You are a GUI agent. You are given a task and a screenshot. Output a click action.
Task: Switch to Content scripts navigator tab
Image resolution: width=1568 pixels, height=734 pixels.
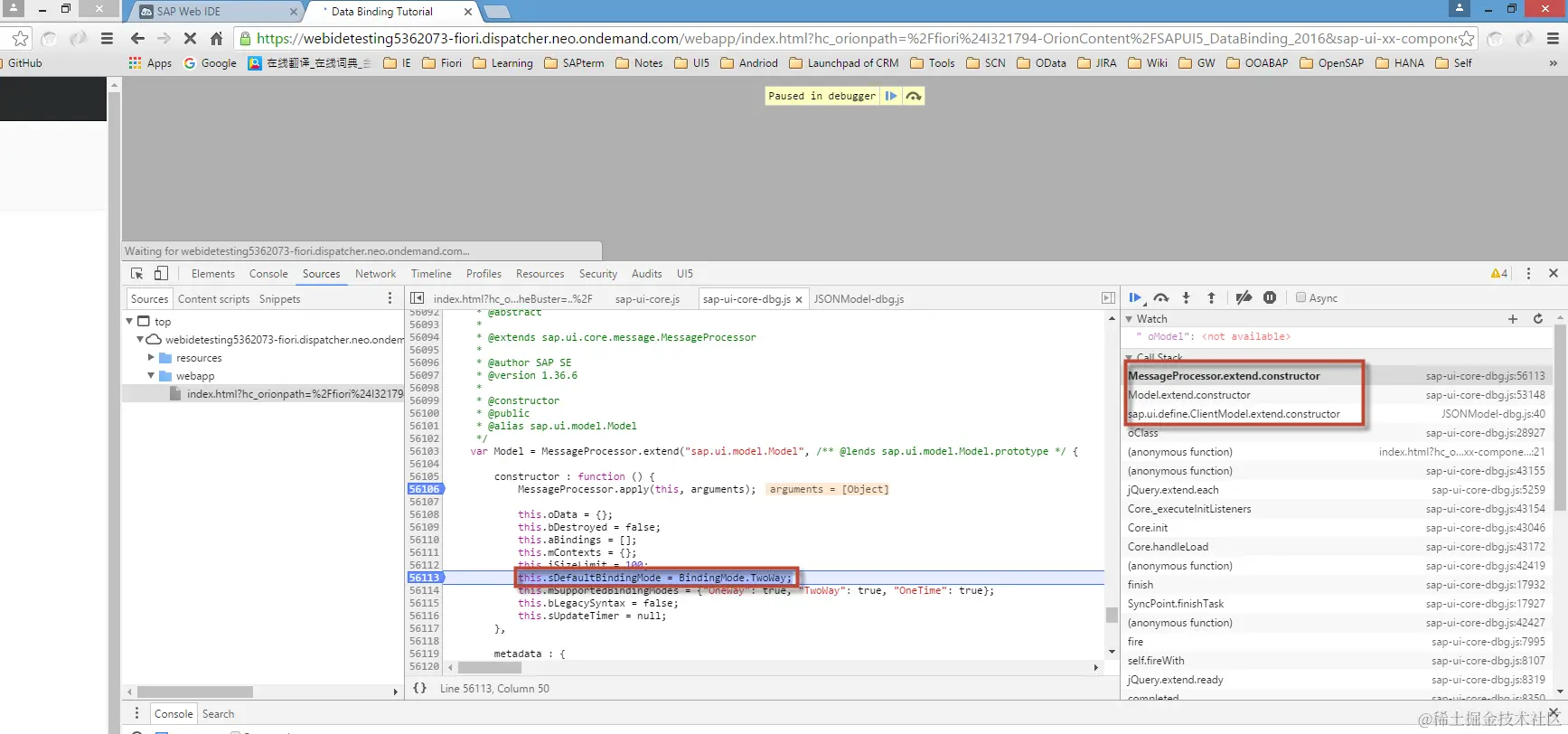click(213, 299)
